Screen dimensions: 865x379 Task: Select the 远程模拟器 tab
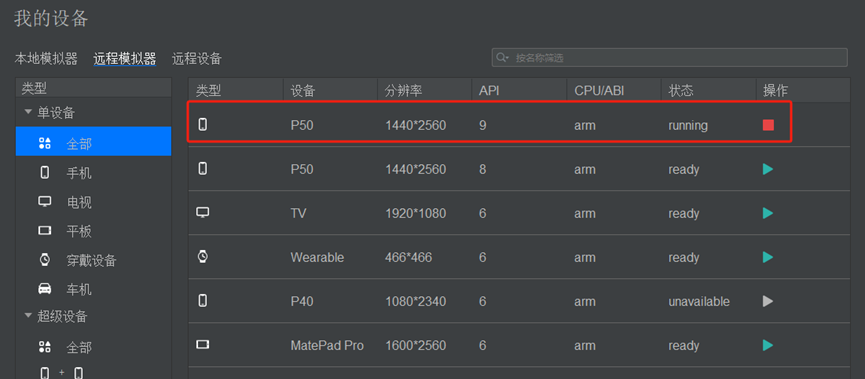pos(125,58)
